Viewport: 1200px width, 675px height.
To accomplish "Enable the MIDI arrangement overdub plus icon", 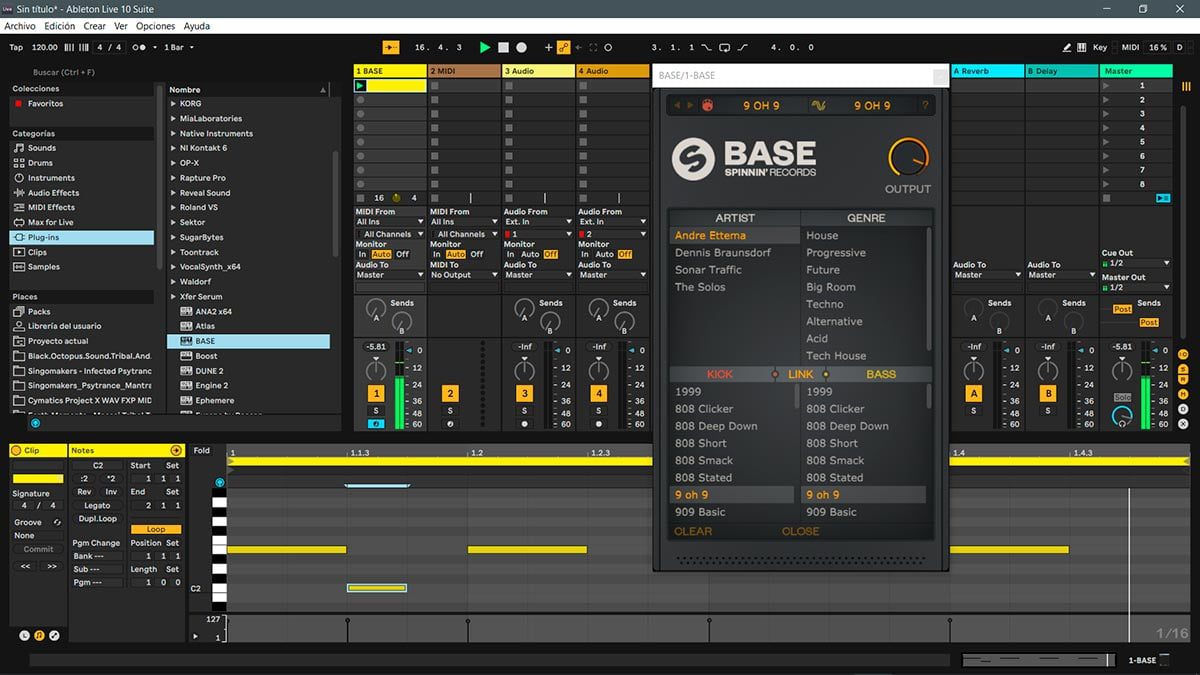I will click(548, 47).
